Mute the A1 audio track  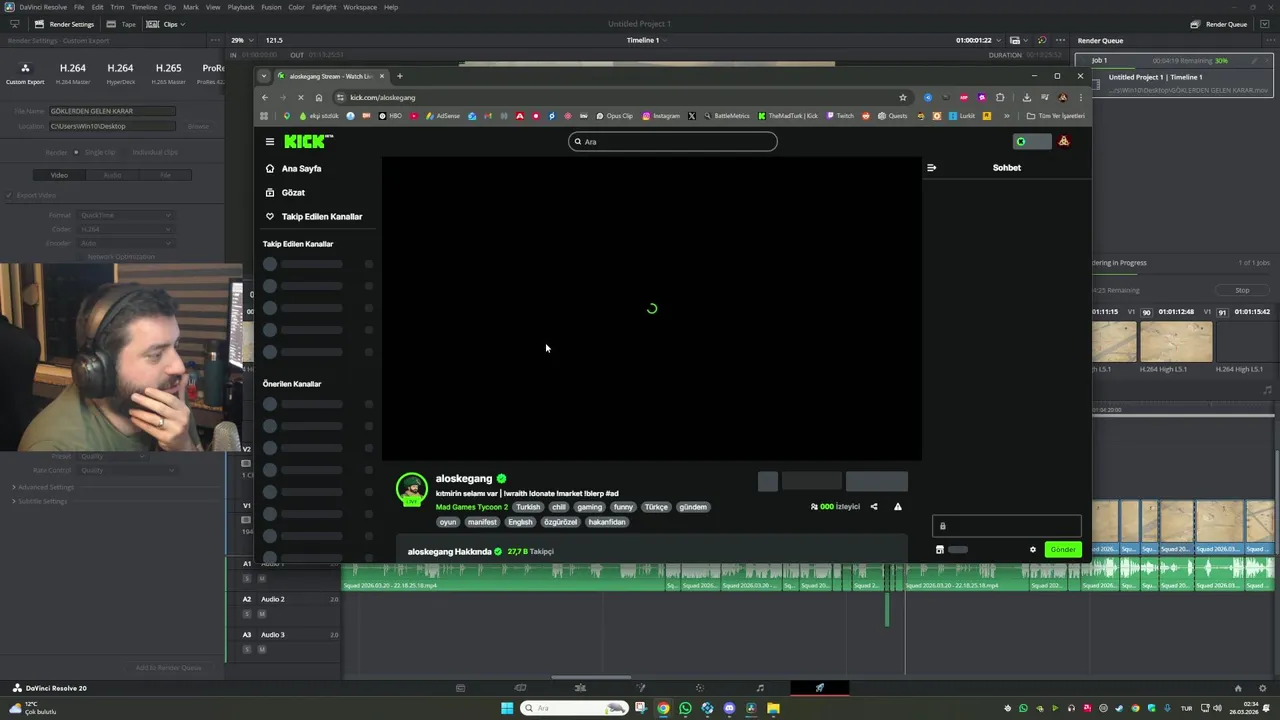(262, 578)
